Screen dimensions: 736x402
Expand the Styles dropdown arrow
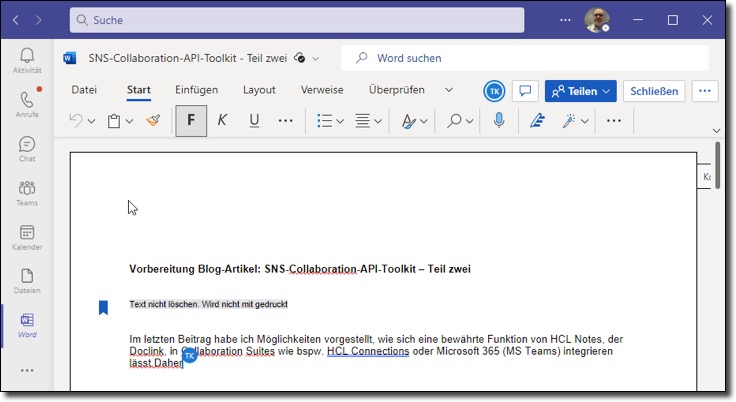pos(424,121)
